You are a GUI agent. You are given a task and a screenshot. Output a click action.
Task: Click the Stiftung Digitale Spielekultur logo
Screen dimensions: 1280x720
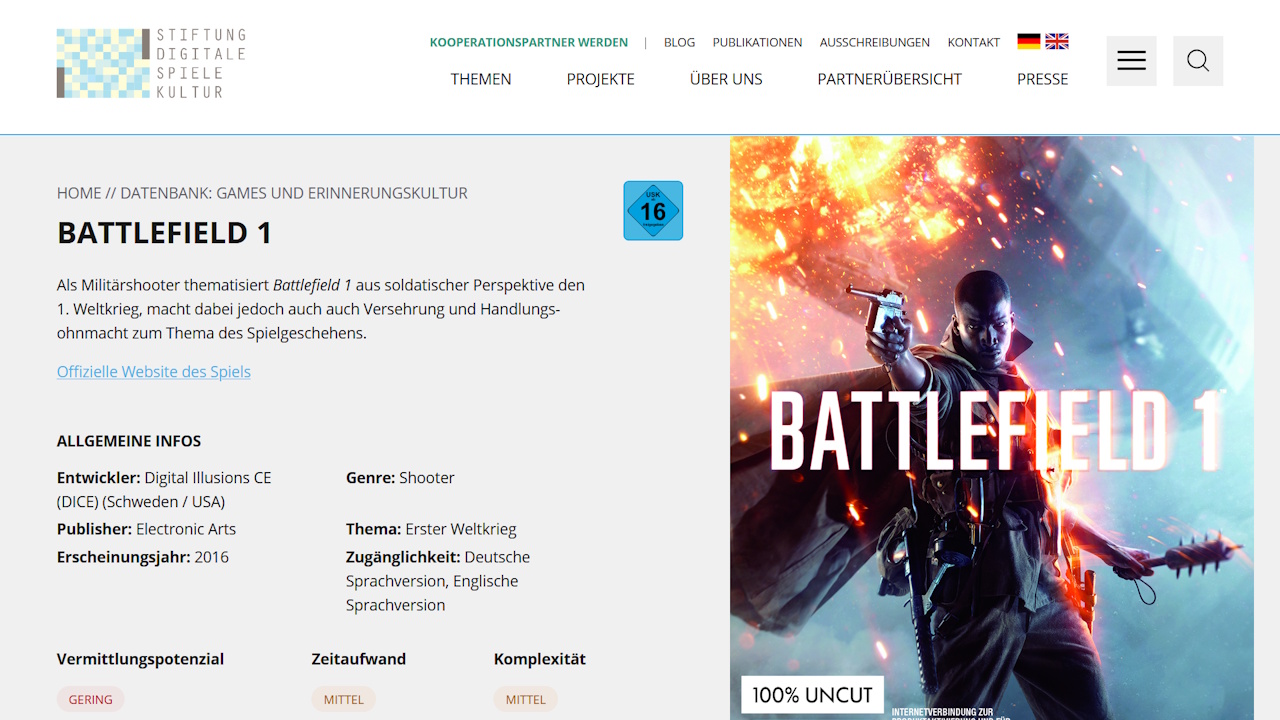pos(151,63)
